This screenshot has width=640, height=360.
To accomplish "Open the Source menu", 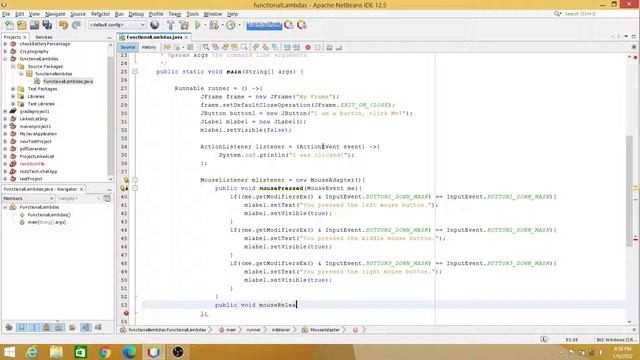I will (x=78, y=14).
